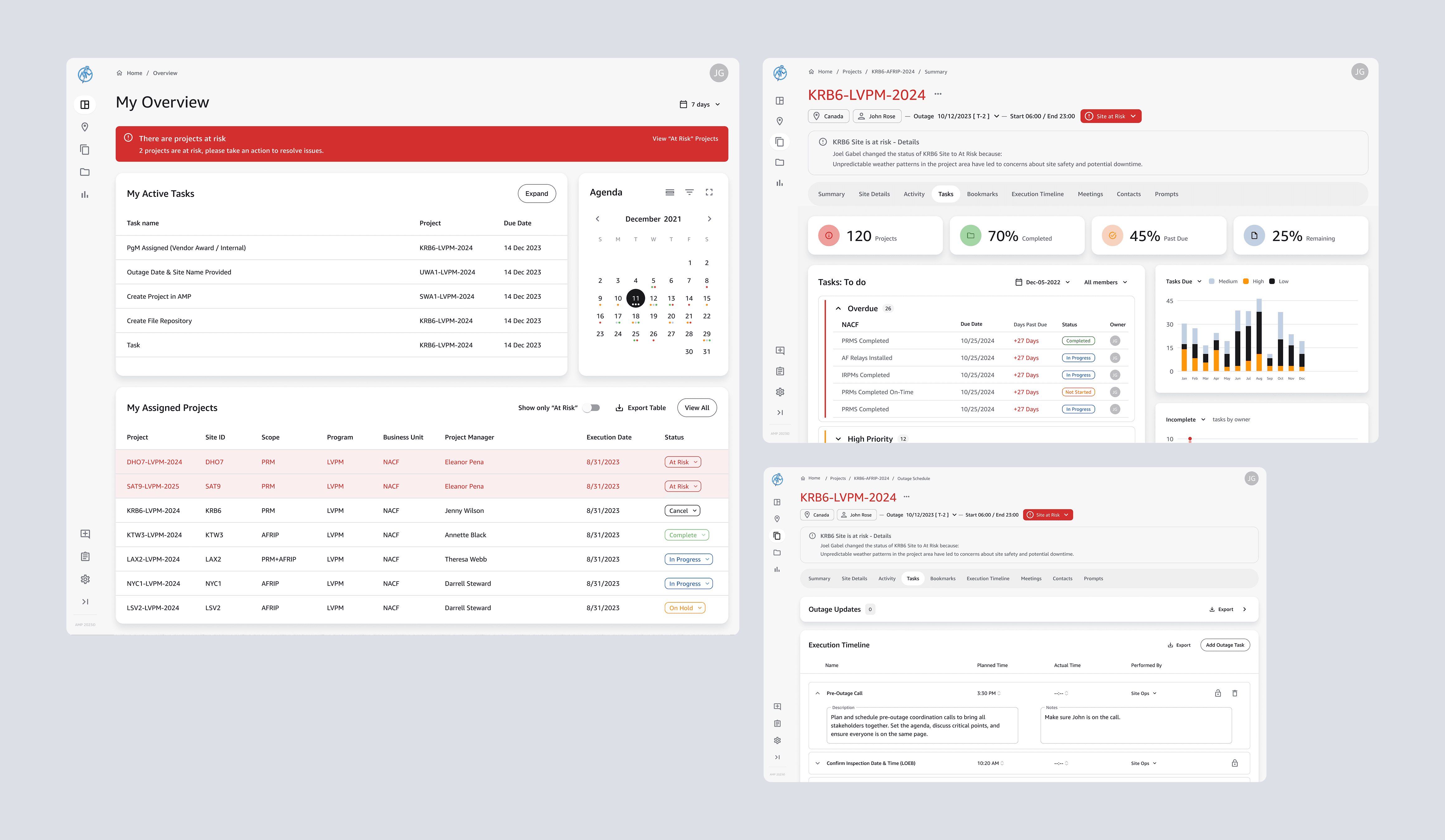Open the All members filter dropdown
The height and width of the screenshot is (840, 1445).
point(1105,282)
